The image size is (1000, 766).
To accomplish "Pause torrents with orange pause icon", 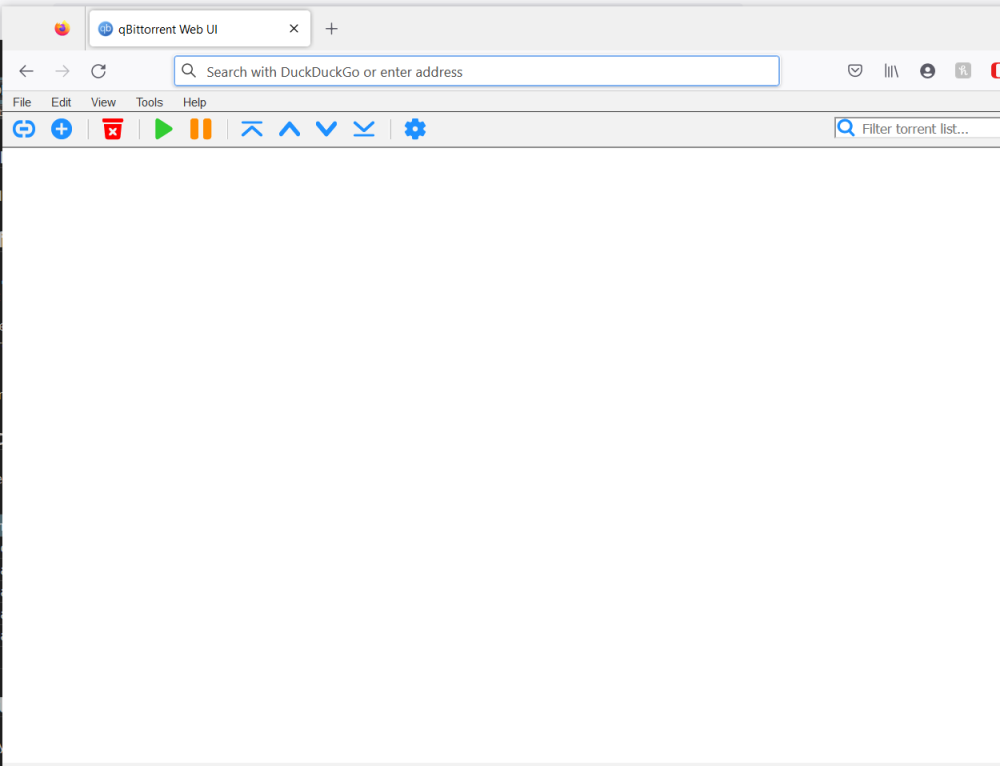I will [201, 129].
